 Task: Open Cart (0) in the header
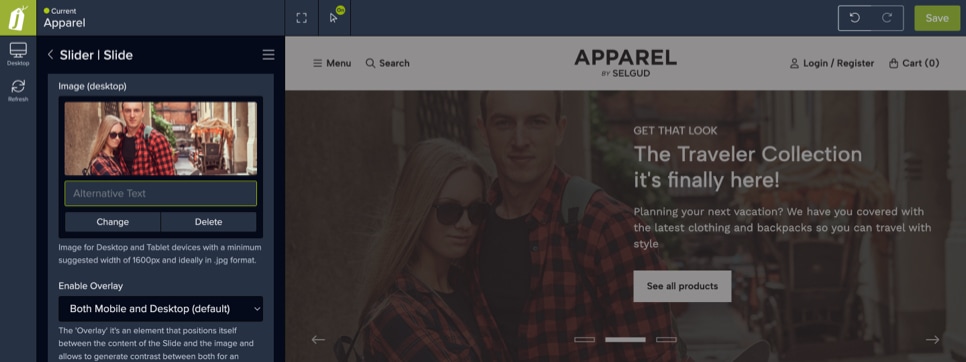click(x=914, y=63)
